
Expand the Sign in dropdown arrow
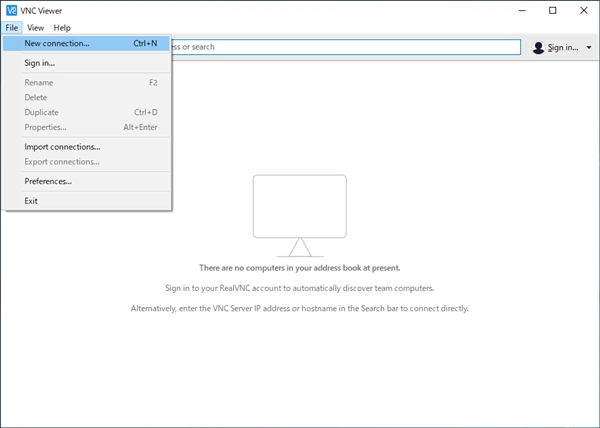(x=589, y=47)
